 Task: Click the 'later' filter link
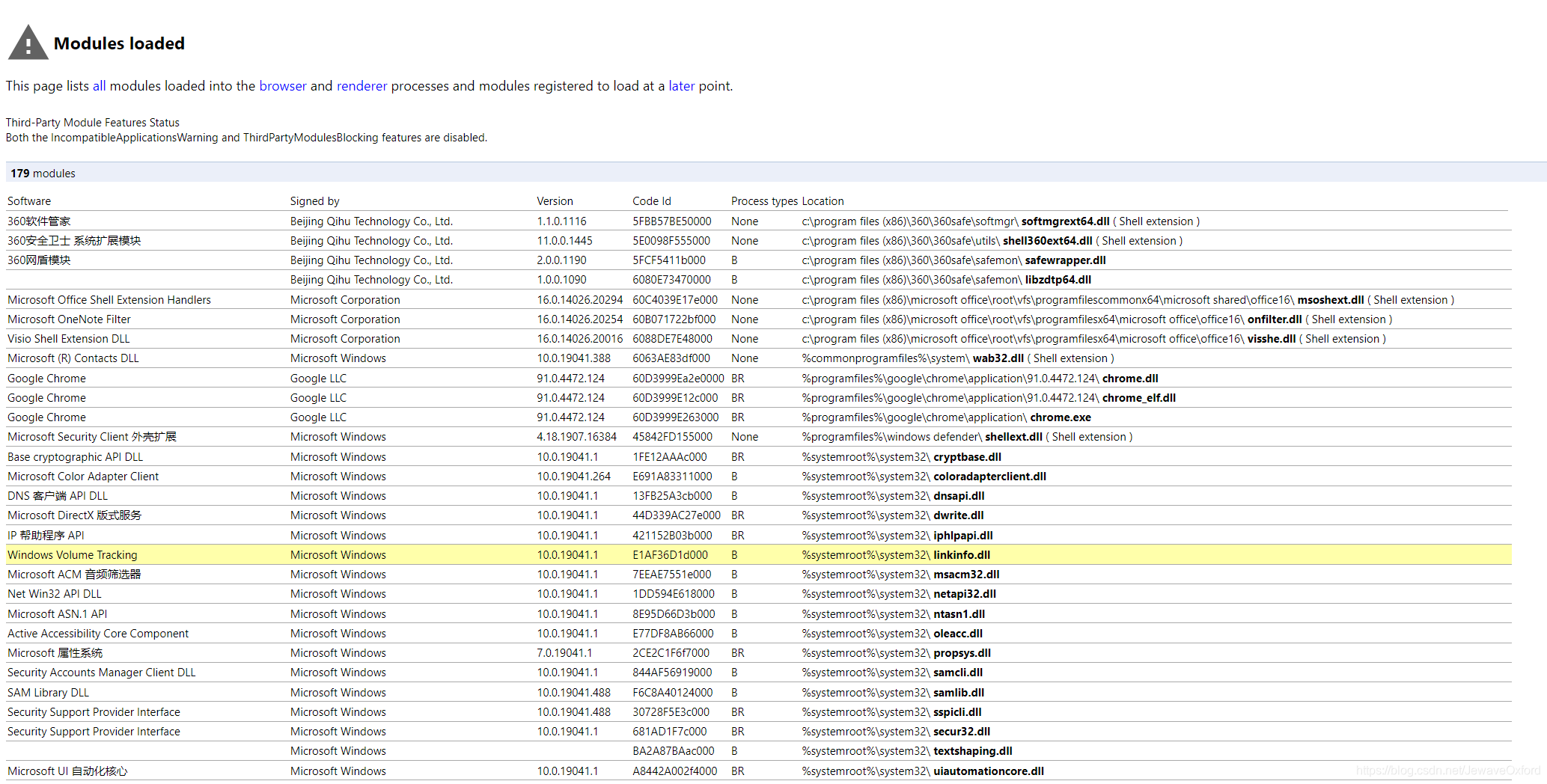682,86
